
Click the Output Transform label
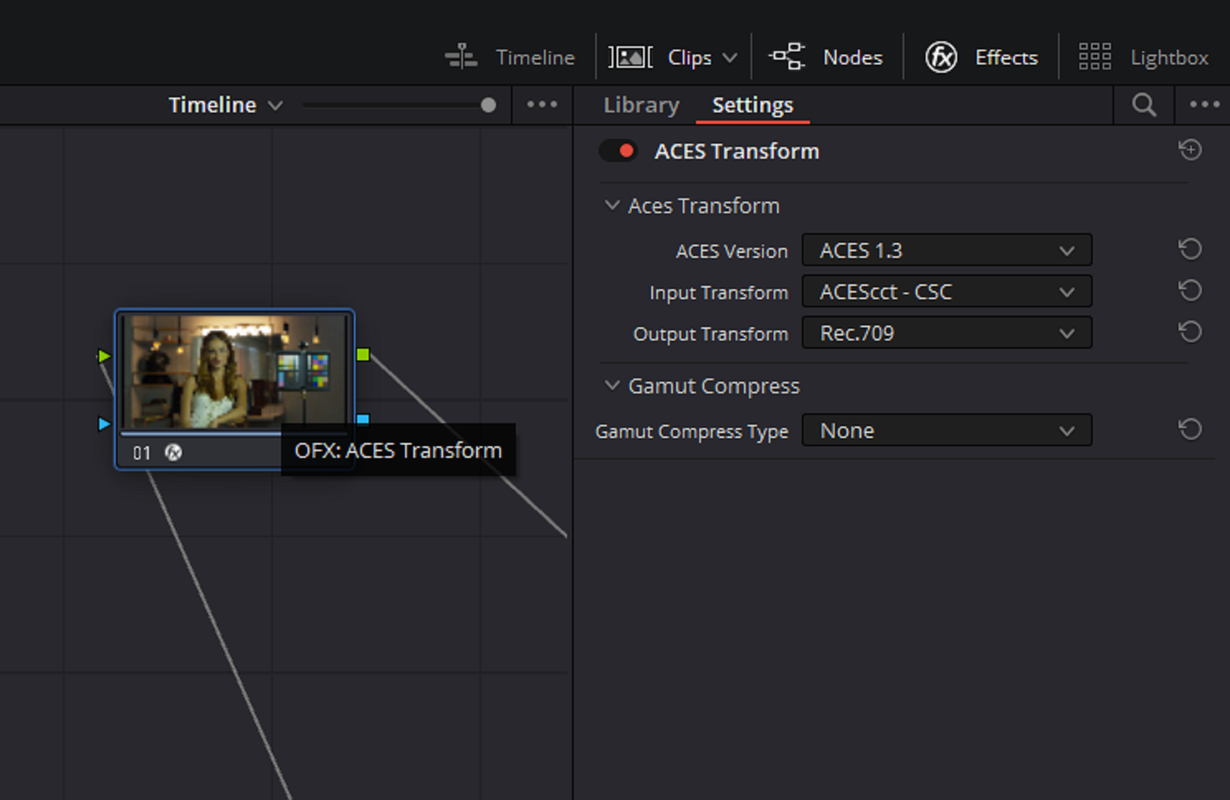coord(711,334)
